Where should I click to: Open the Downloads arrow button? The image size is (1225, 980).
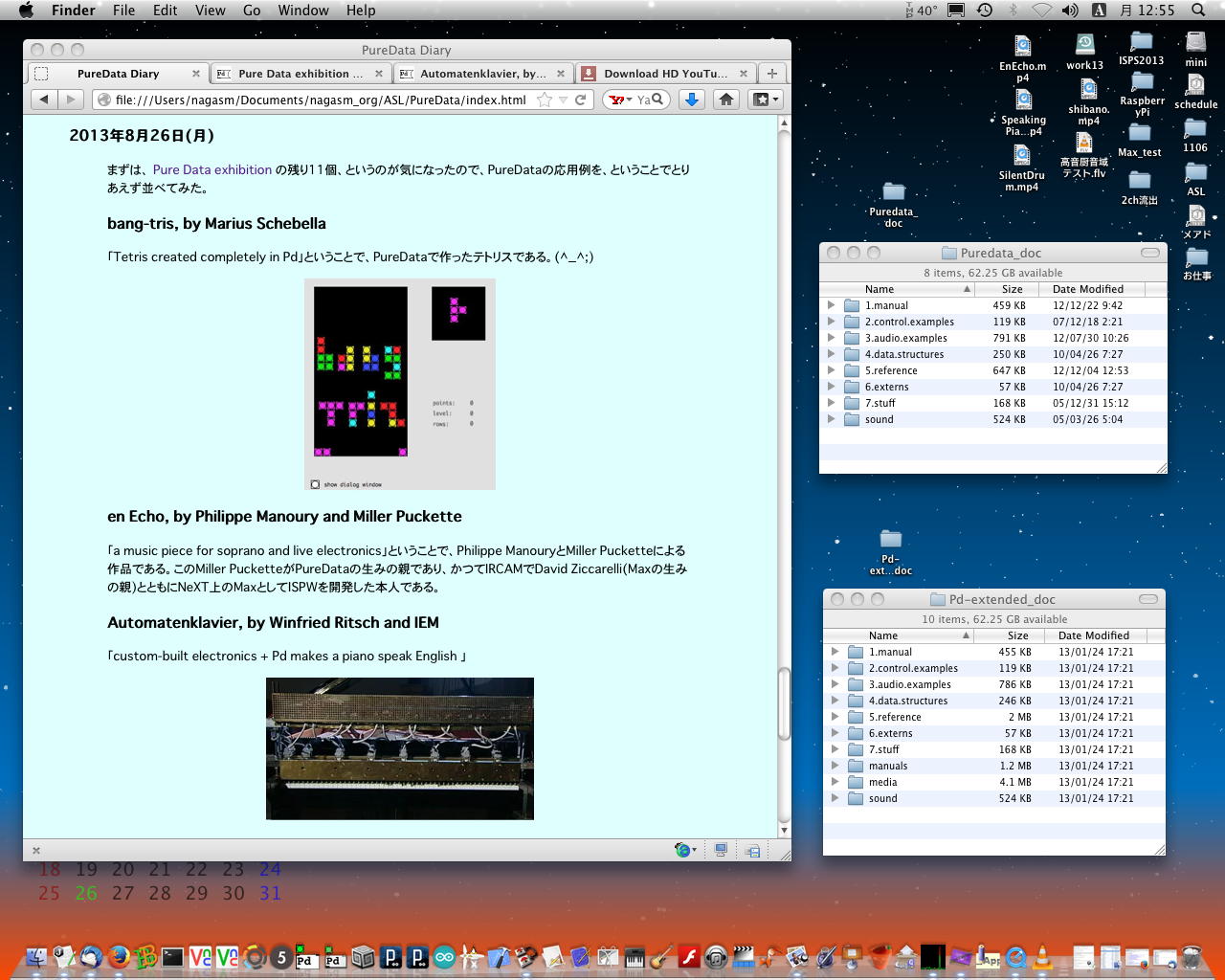point(692,100)
